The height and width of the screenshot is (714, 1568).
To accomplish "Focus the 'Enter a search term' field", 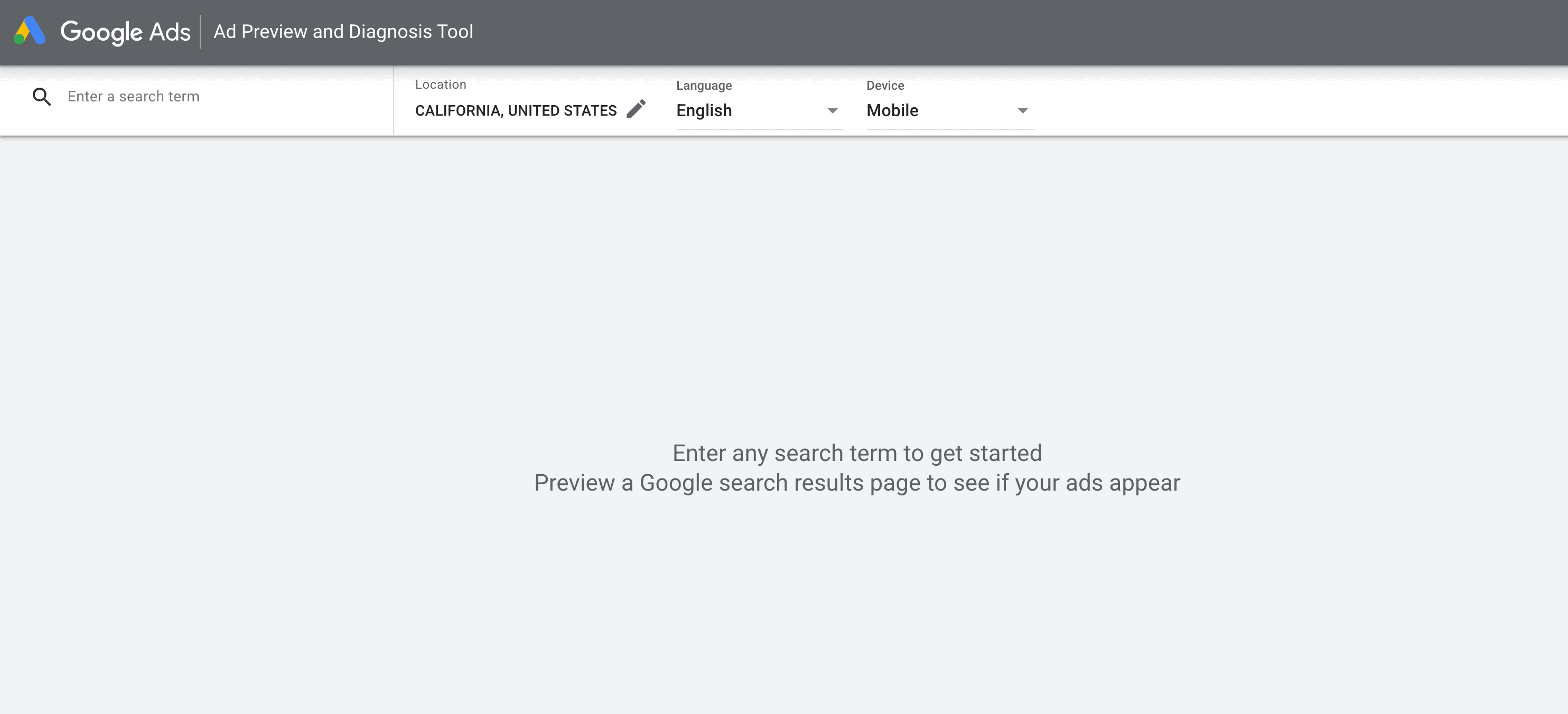I will click(x=219, y=97).
